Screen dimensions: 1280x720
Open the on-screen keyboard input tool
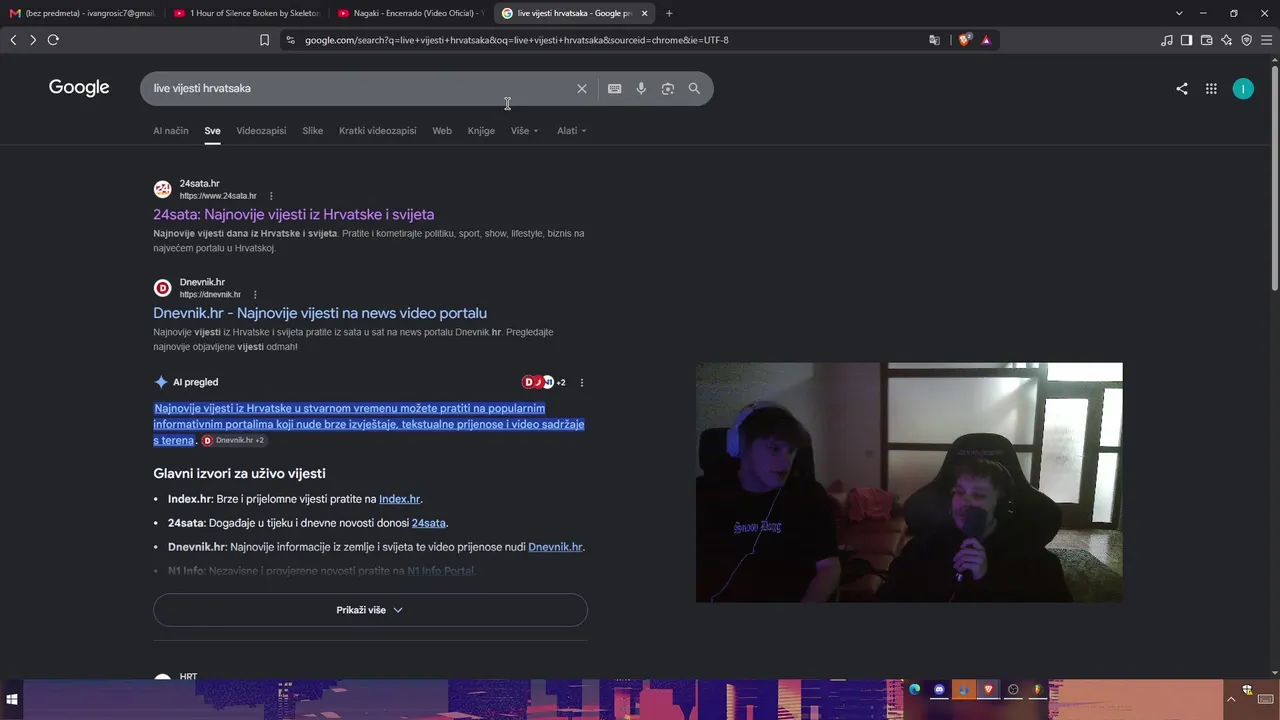coord(615,88)
